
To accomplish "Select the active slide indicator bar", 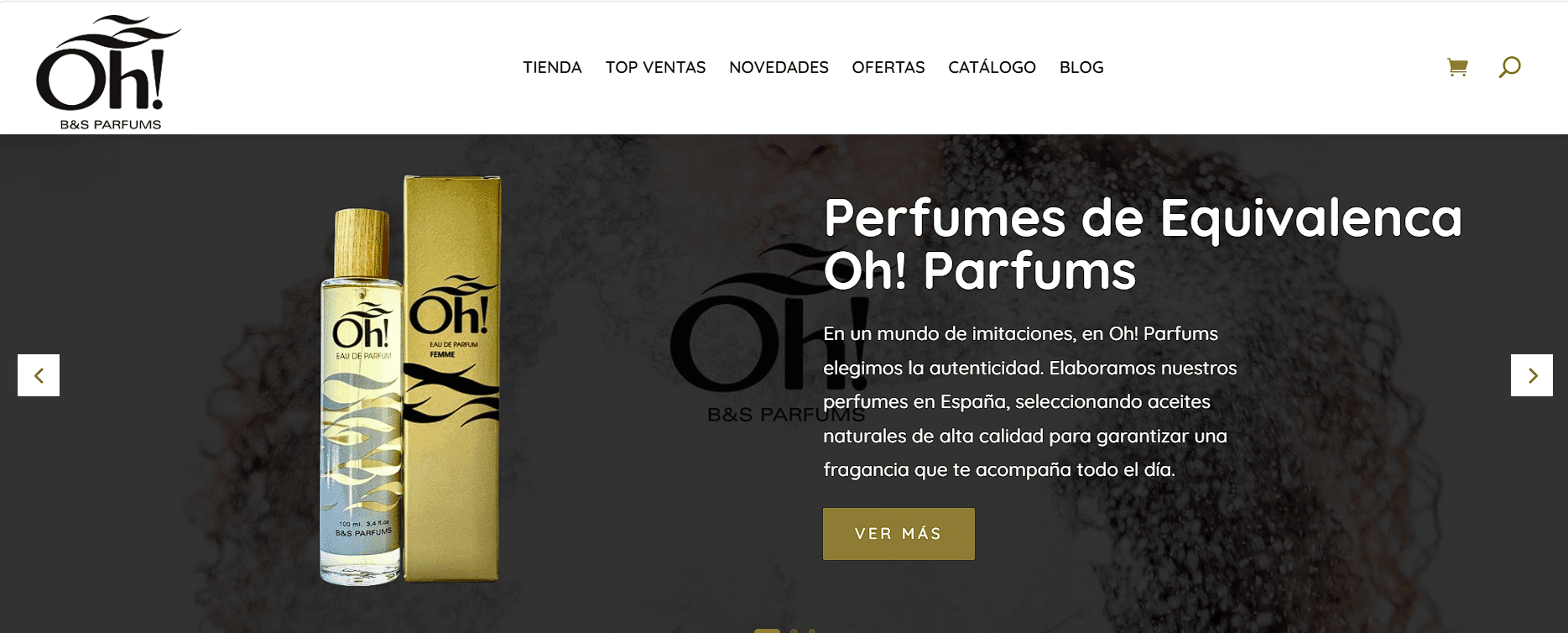I will pos(767,630).
